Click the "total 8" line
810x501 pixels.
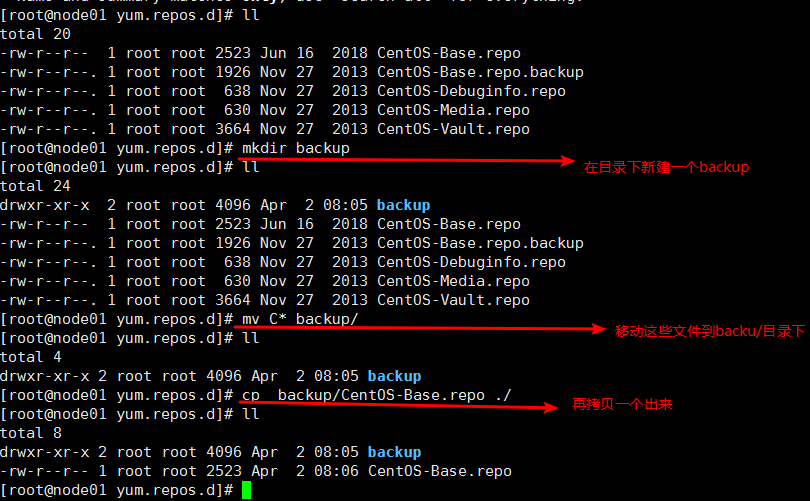tap(31, 433)
